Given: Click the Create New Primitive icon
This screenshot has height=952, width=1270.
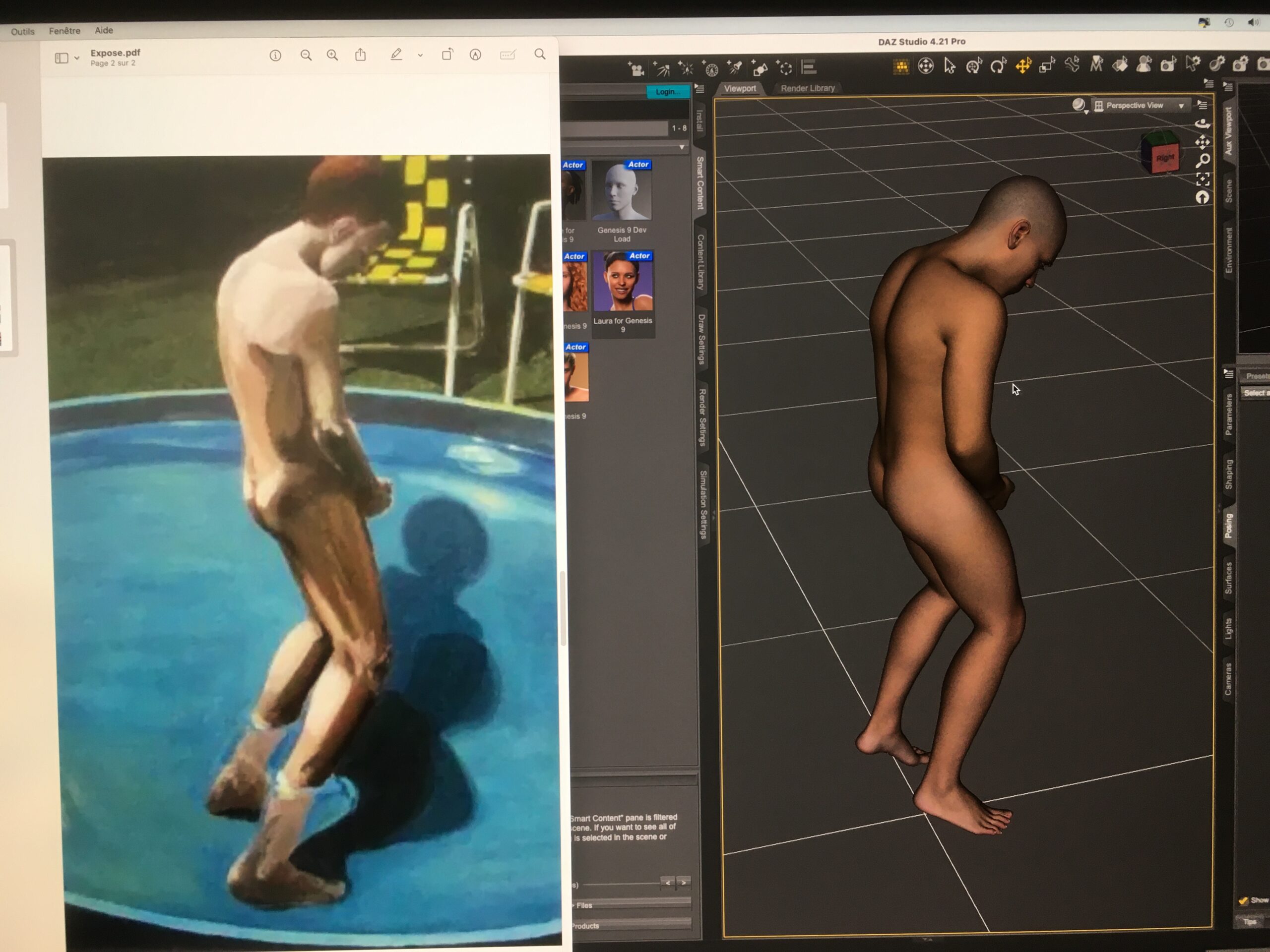Looking at the screenshot, I should click(x=760, y=69).
